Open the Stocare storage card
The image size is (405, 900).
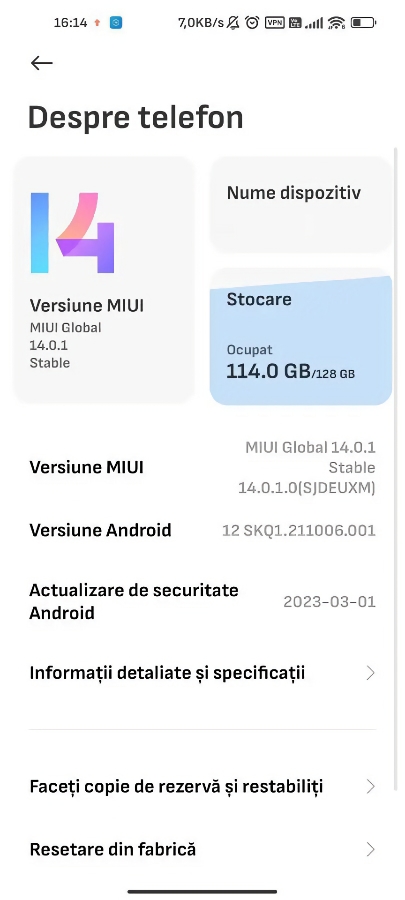coord(301,337)
